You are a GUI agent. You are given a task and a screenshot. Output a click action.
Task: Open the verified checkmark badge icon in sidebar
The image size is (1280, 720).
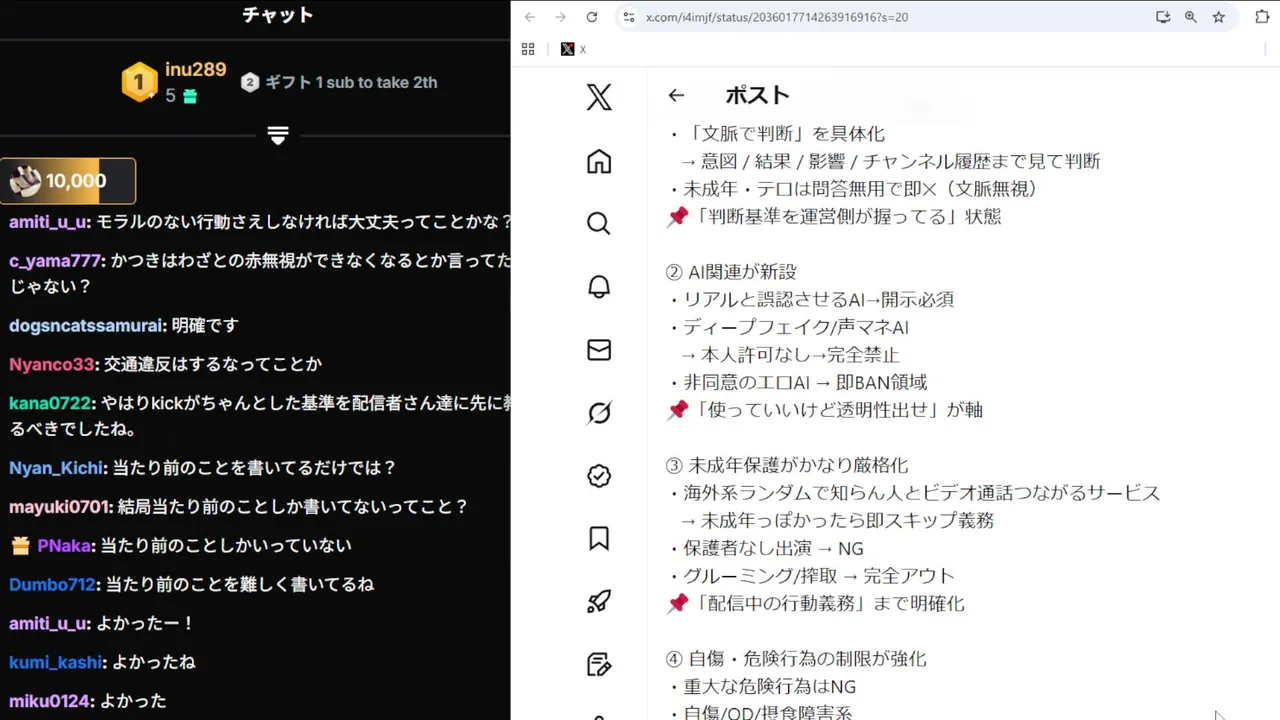click(599, 476)
